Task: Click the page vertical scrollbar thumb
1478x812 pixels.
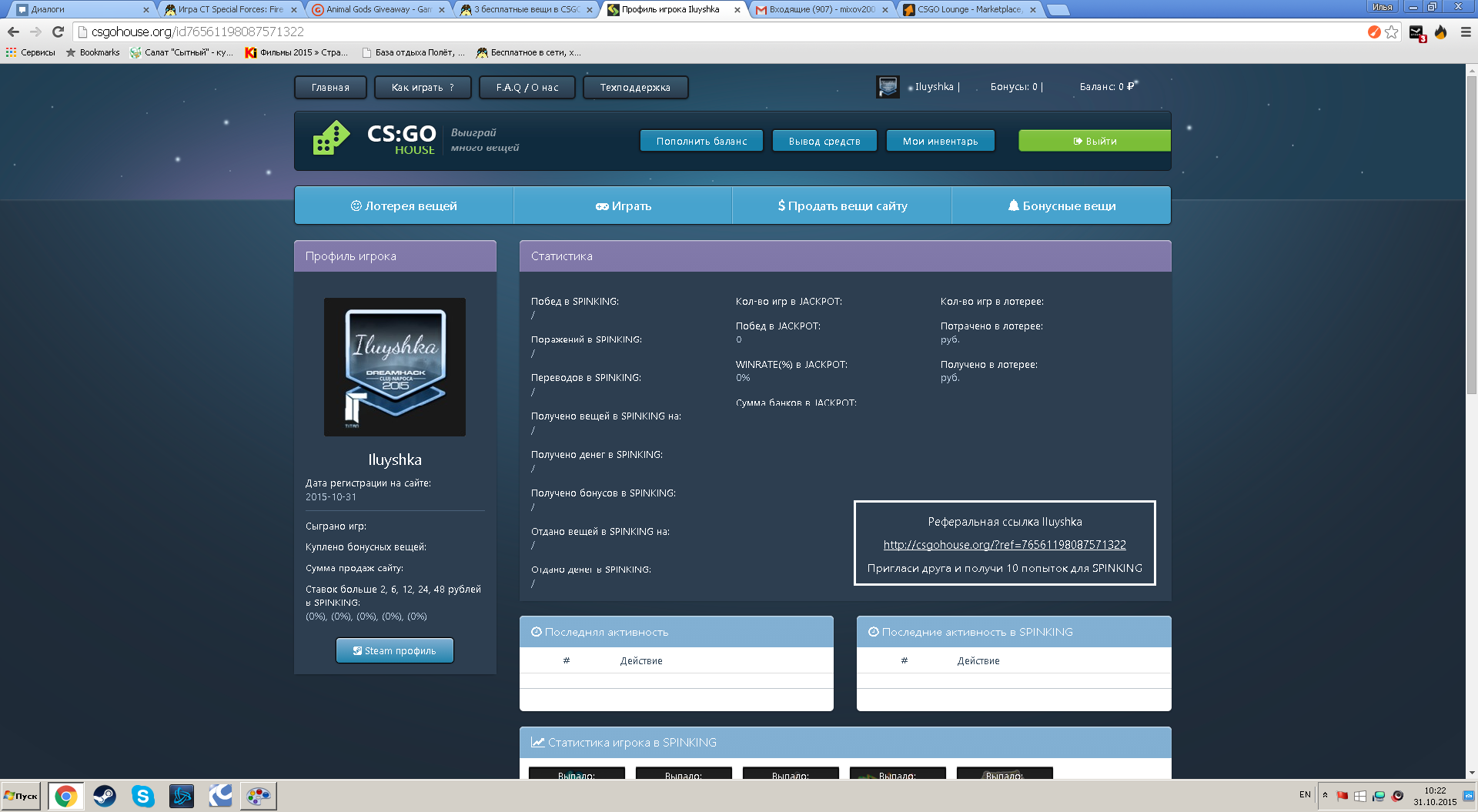Action: coord(1471,235)
